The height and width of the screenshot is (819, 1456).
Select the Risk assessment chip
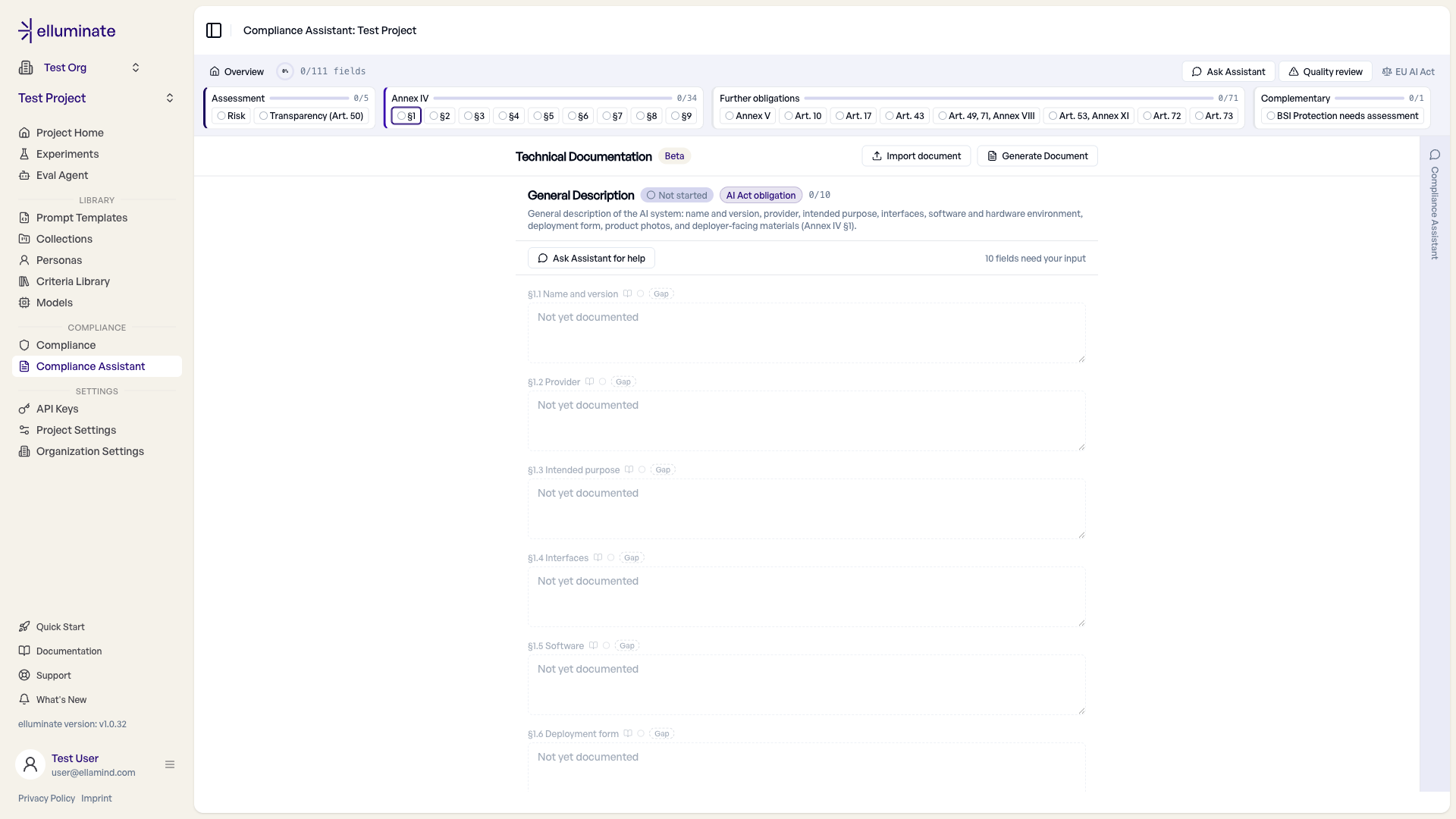pyautogui.click(x=231, y=116)
